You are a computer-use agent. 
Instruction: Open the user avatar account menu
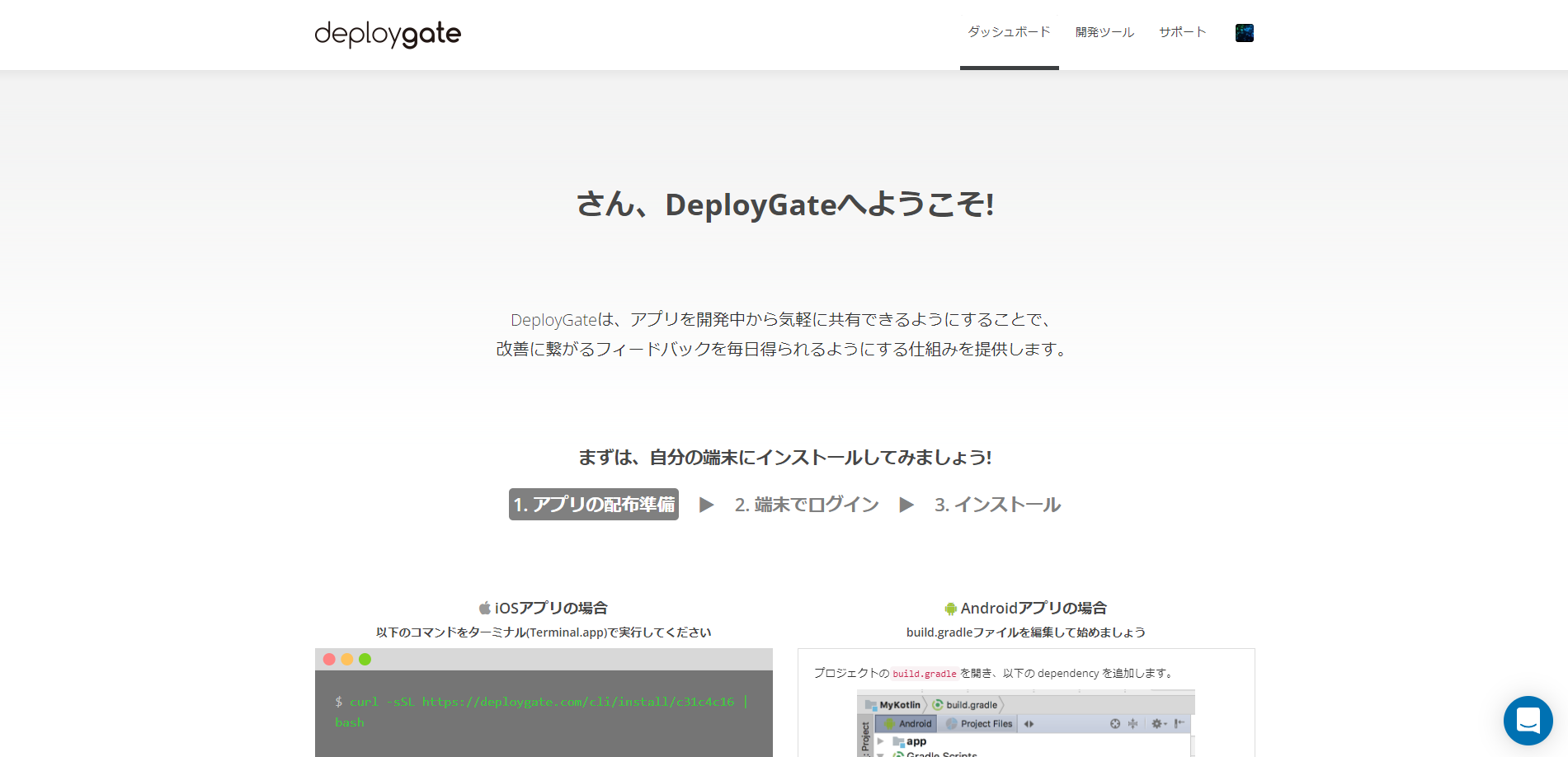coord(1245,33)
